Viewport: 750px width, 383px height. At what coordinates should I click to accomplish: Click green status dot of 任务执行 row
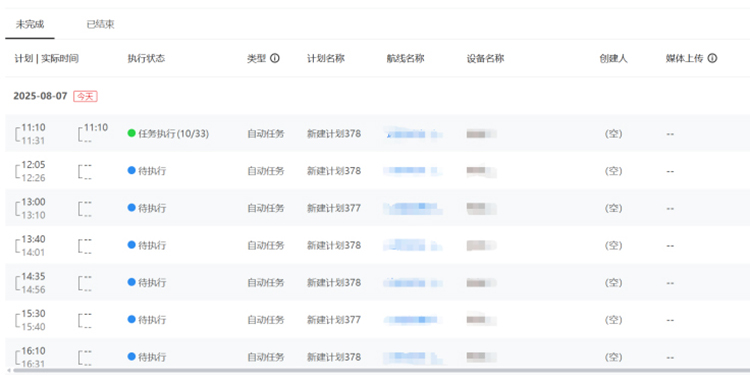pos(132,133)
